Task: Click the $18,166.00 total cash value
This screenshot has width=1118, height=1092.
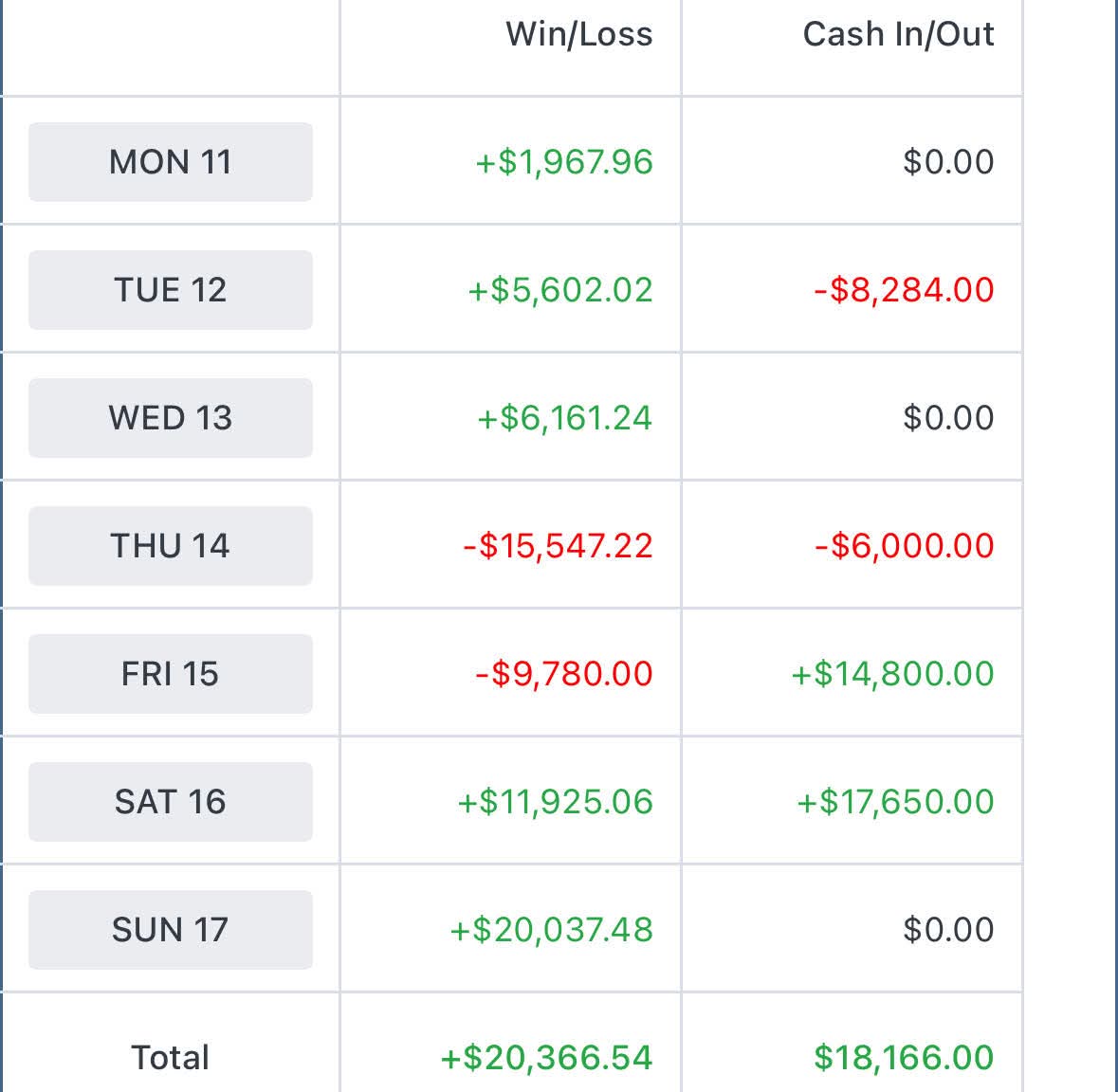Action: point(904,1057)
